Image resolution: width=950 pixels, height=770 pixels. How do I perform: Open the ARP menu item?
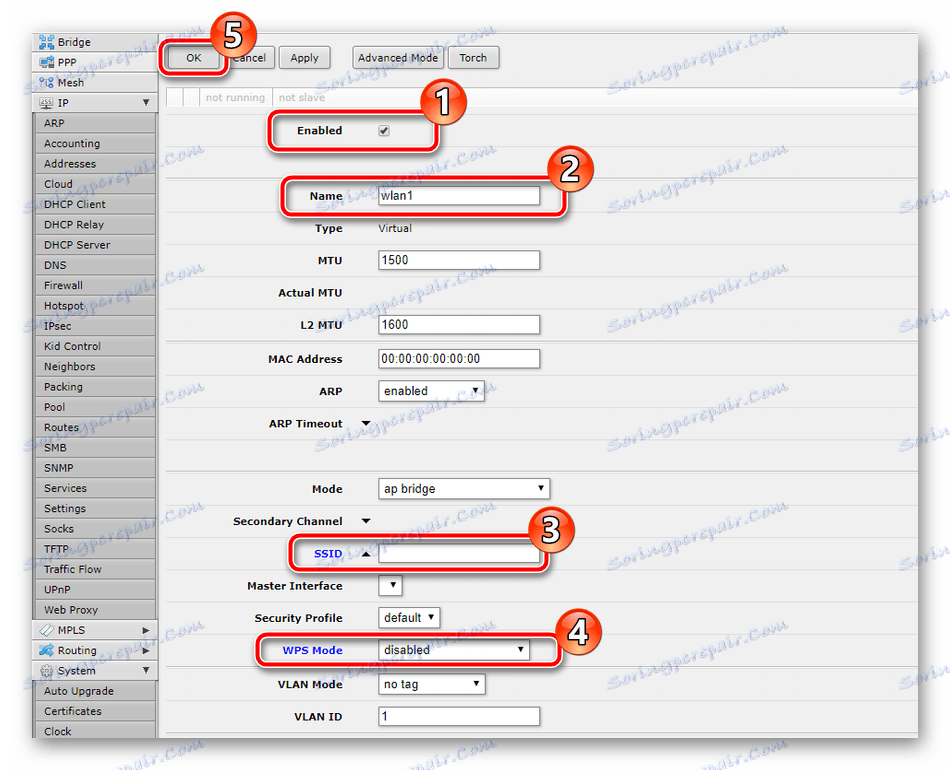coord(95,123)
